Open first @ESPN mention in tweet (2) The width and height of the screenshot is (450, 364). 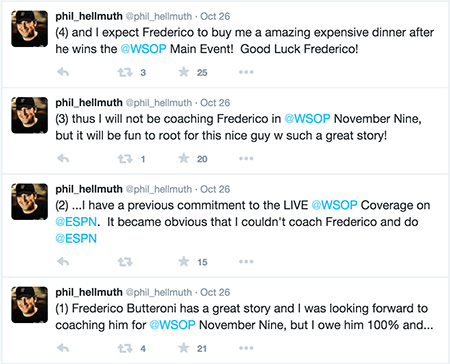76,222
